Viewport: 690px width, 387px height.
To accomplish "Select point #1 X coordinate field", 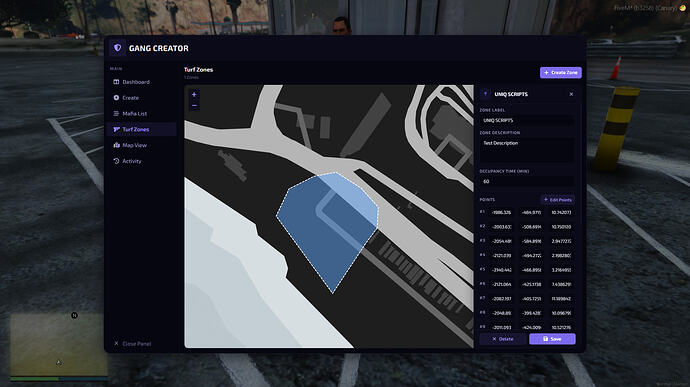I will pyautogui.click(x=501, y=213).
